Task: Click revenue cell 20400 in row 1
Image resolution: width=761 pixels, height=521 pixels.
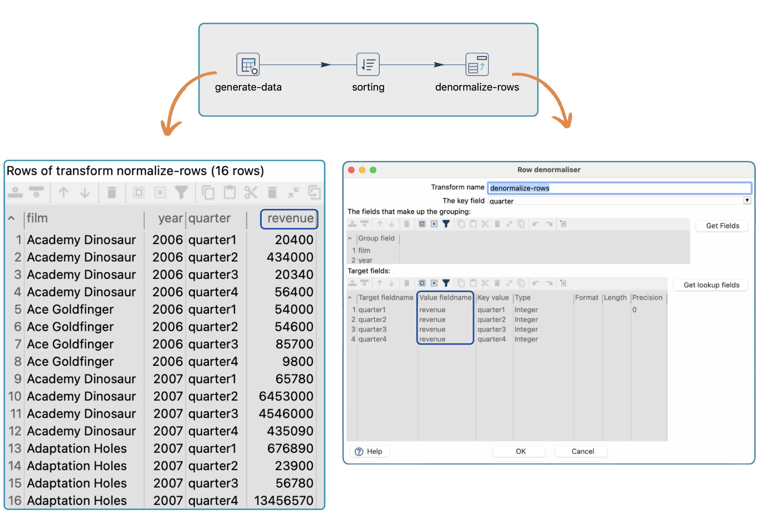Action: 294,240
